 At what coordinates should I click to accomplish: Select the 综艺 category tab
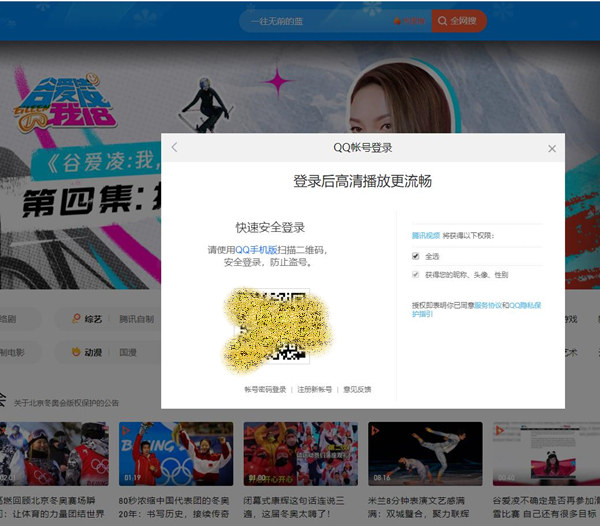(92, 319)
